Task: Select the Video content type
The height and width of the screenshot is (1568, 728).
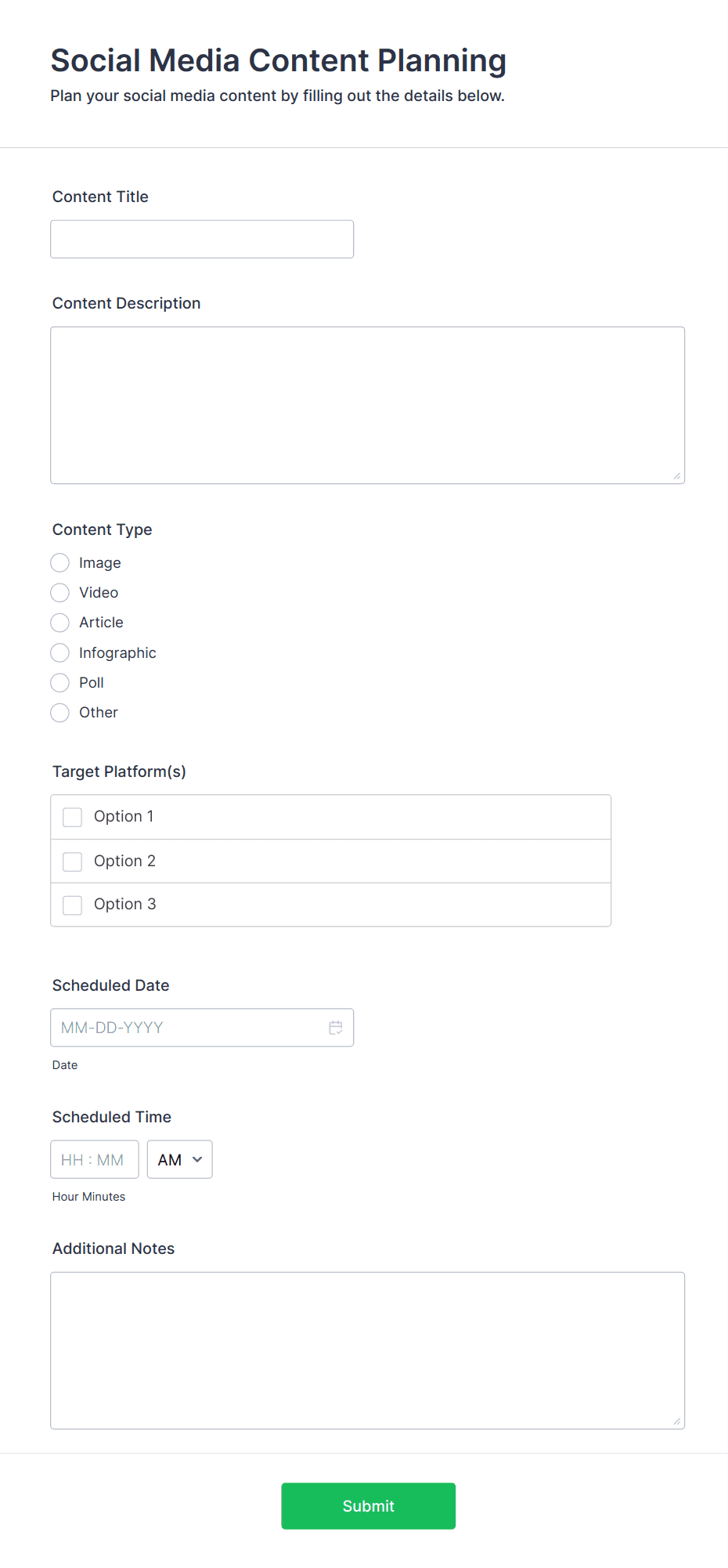Action: coord(59,592)
